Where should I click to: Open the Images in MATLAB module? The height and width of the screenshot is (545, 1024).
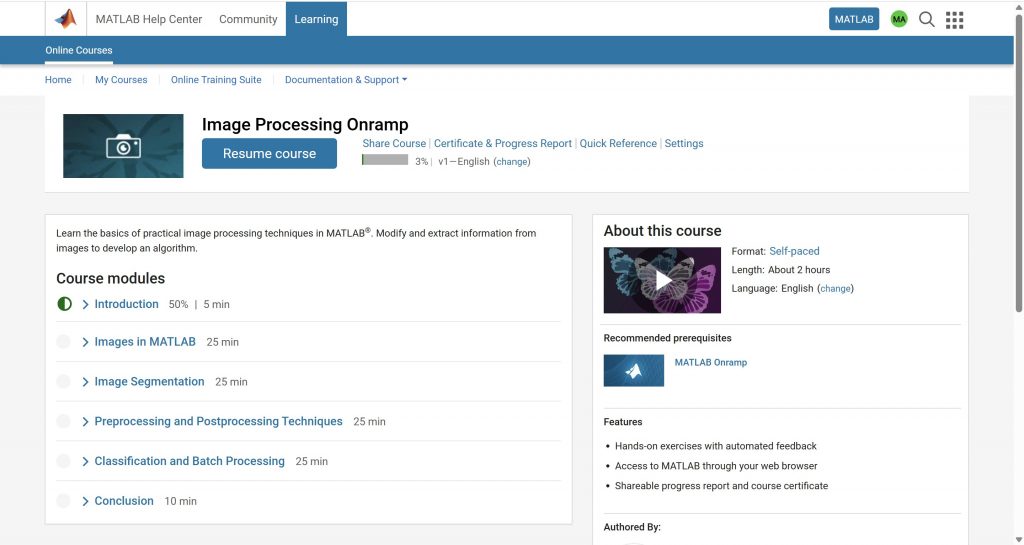[x=145, y=341]
